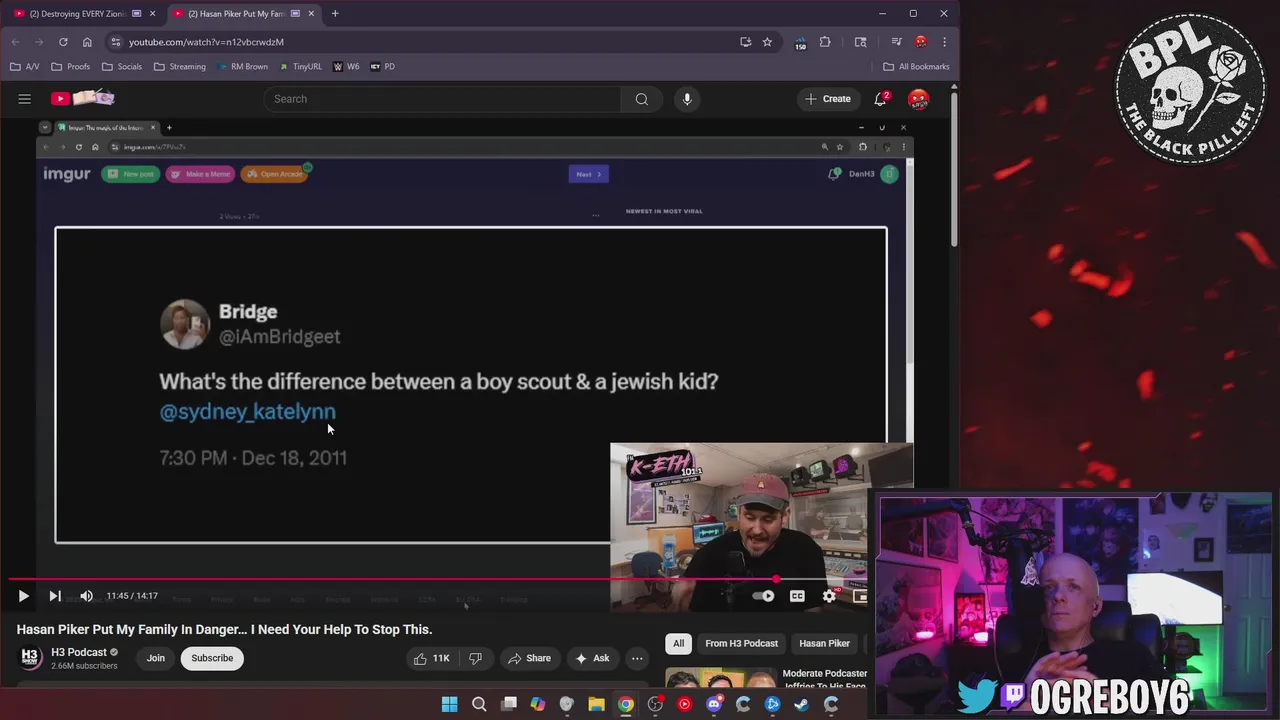Image resolution: width=1280 pixels, height=720 pixels.
Task: Join the H3 Podcast channel
Action: coord(156,658)
